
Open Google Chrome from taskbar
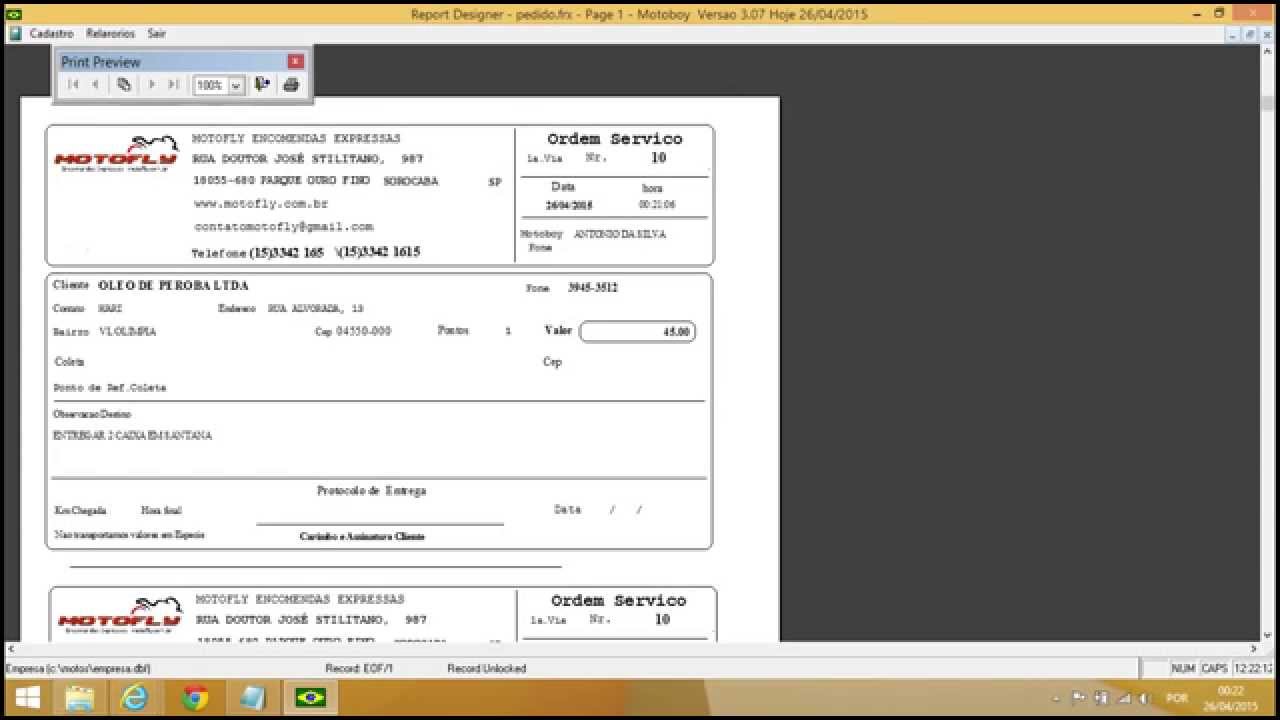click(x=195, y=697)
